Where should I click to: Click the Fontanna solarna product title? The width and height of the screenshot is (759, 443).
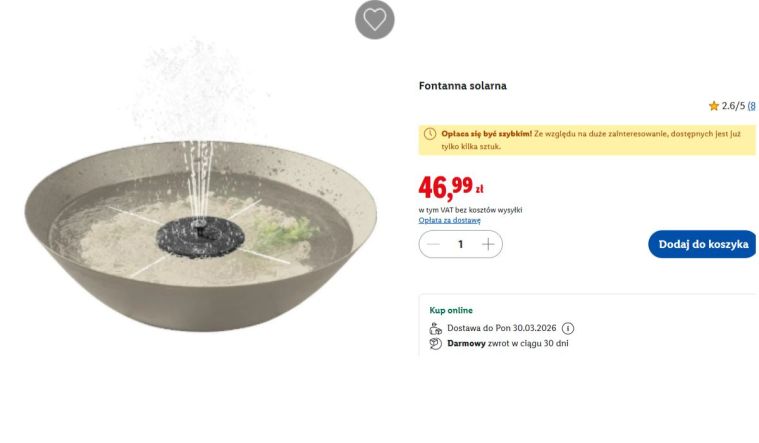[x=462, y=86]
